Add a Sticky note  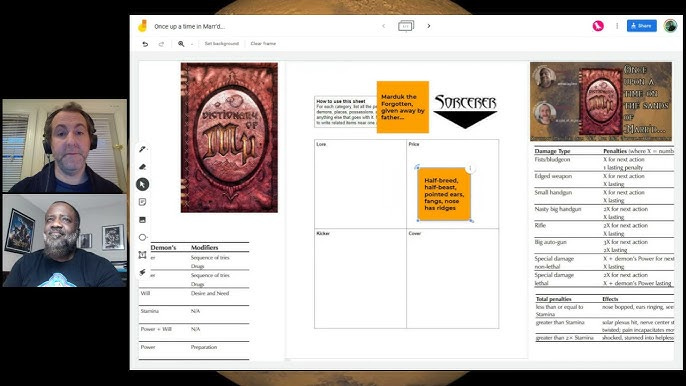click(x=142, y=202)
